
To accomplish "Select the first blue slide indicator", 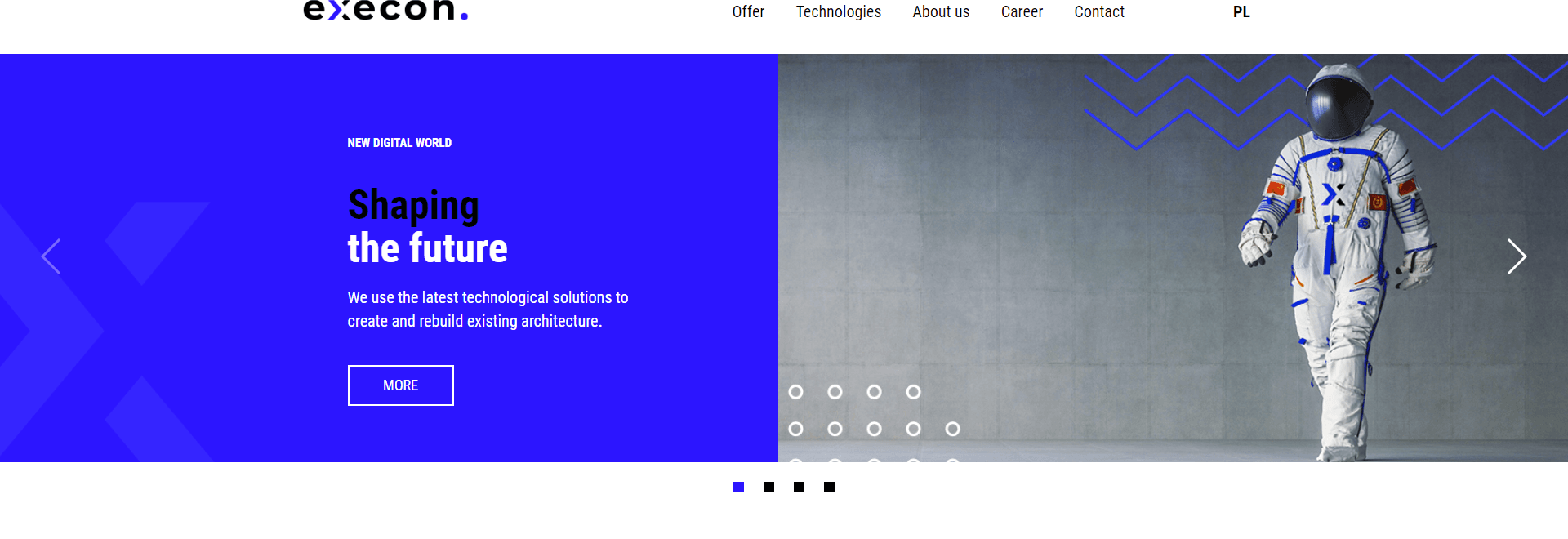I will pyautogui.click(x=738, y=488).
